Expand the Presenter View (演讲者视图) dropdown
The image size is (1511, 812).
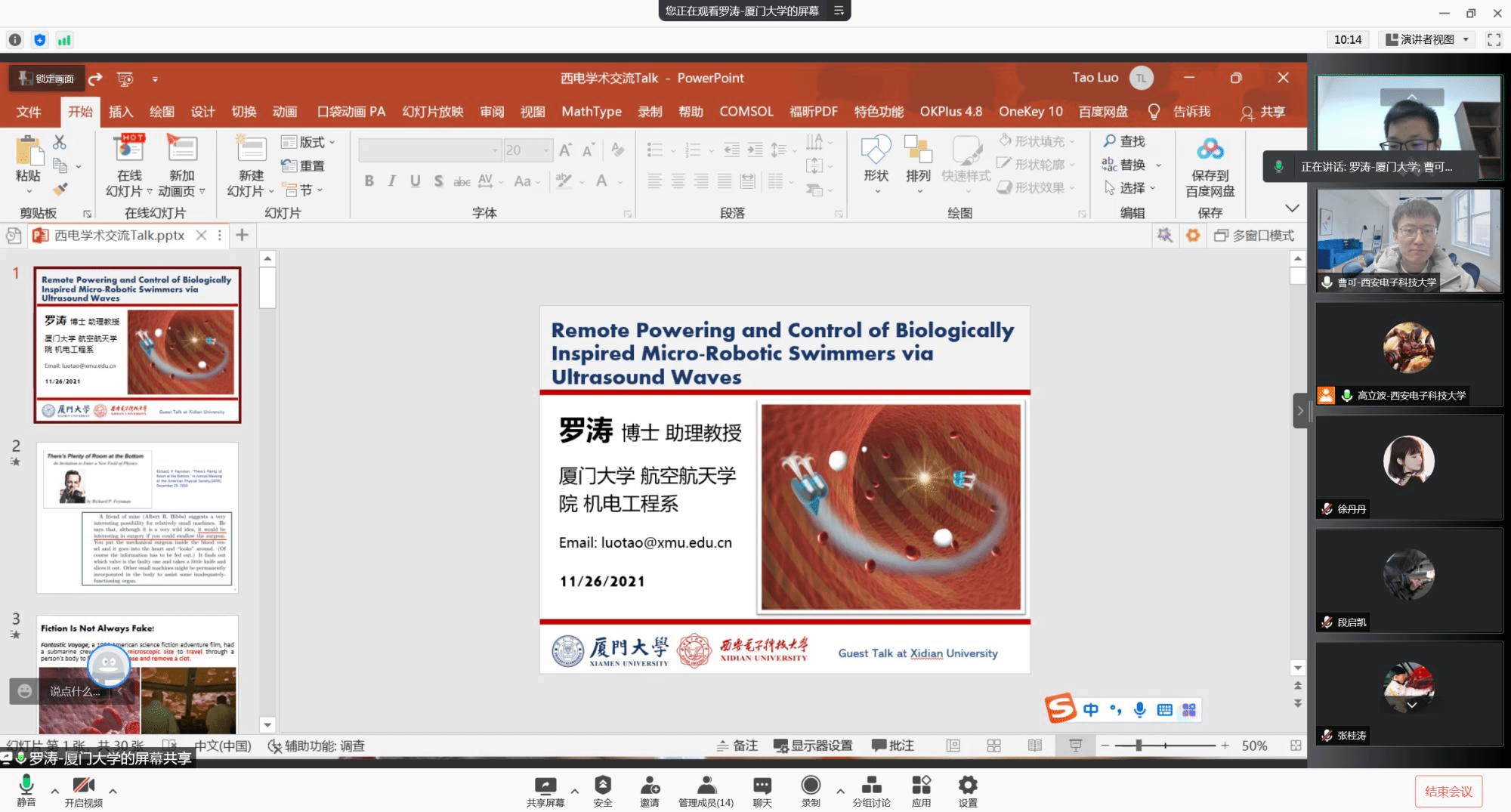point(1466,40)
